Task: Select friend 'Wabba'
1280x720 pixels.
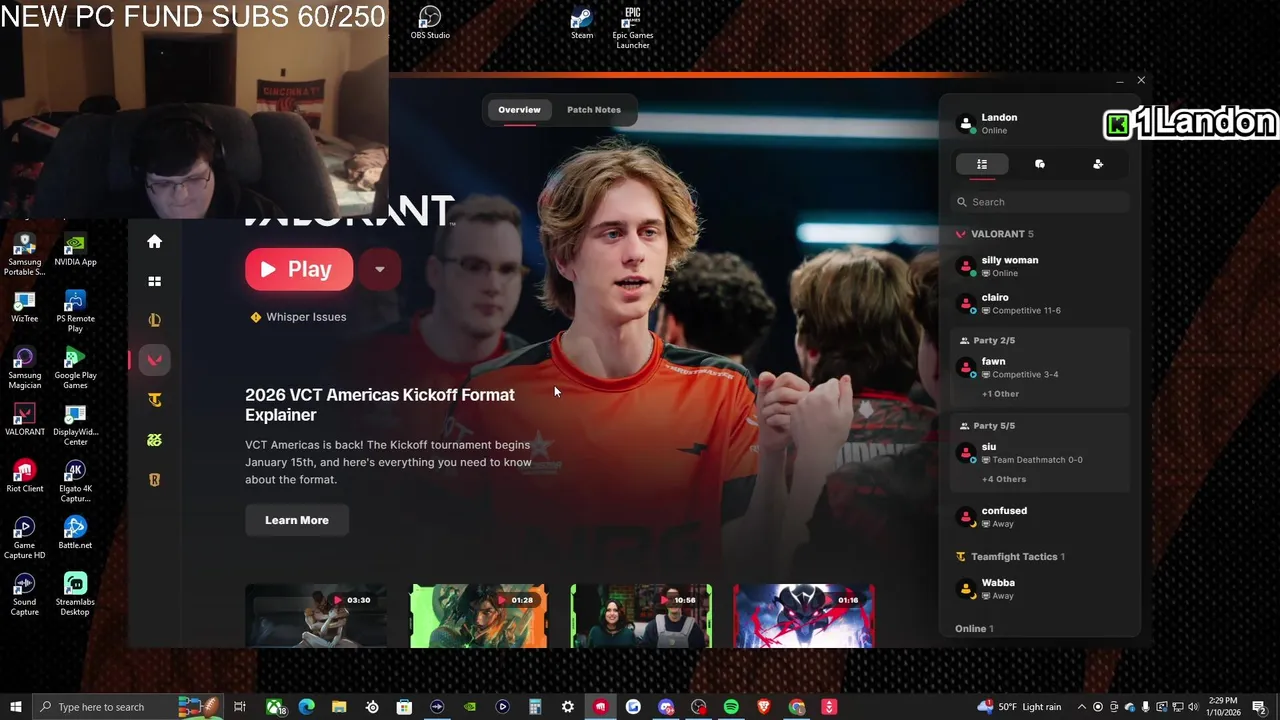Action: (1040, 589)
